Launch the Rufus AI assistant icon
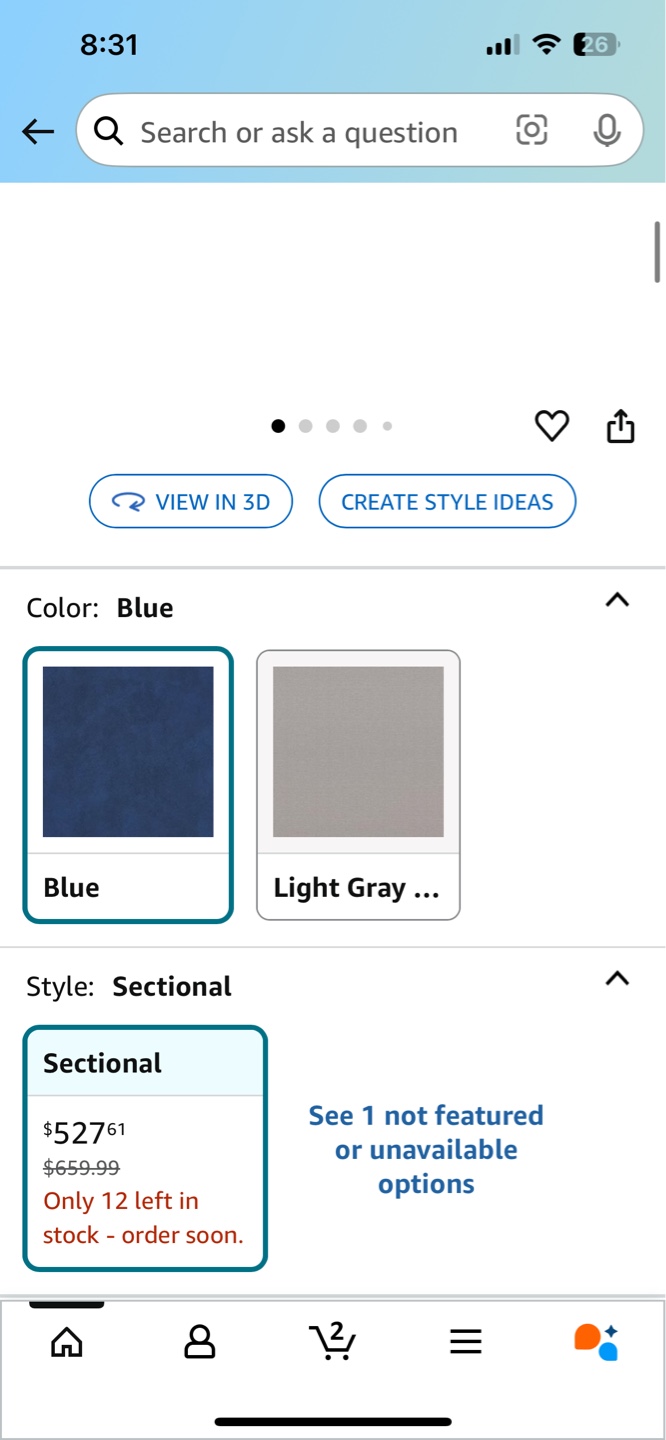This screenshot has height=1440, width=666. (x=596, y=1342)
